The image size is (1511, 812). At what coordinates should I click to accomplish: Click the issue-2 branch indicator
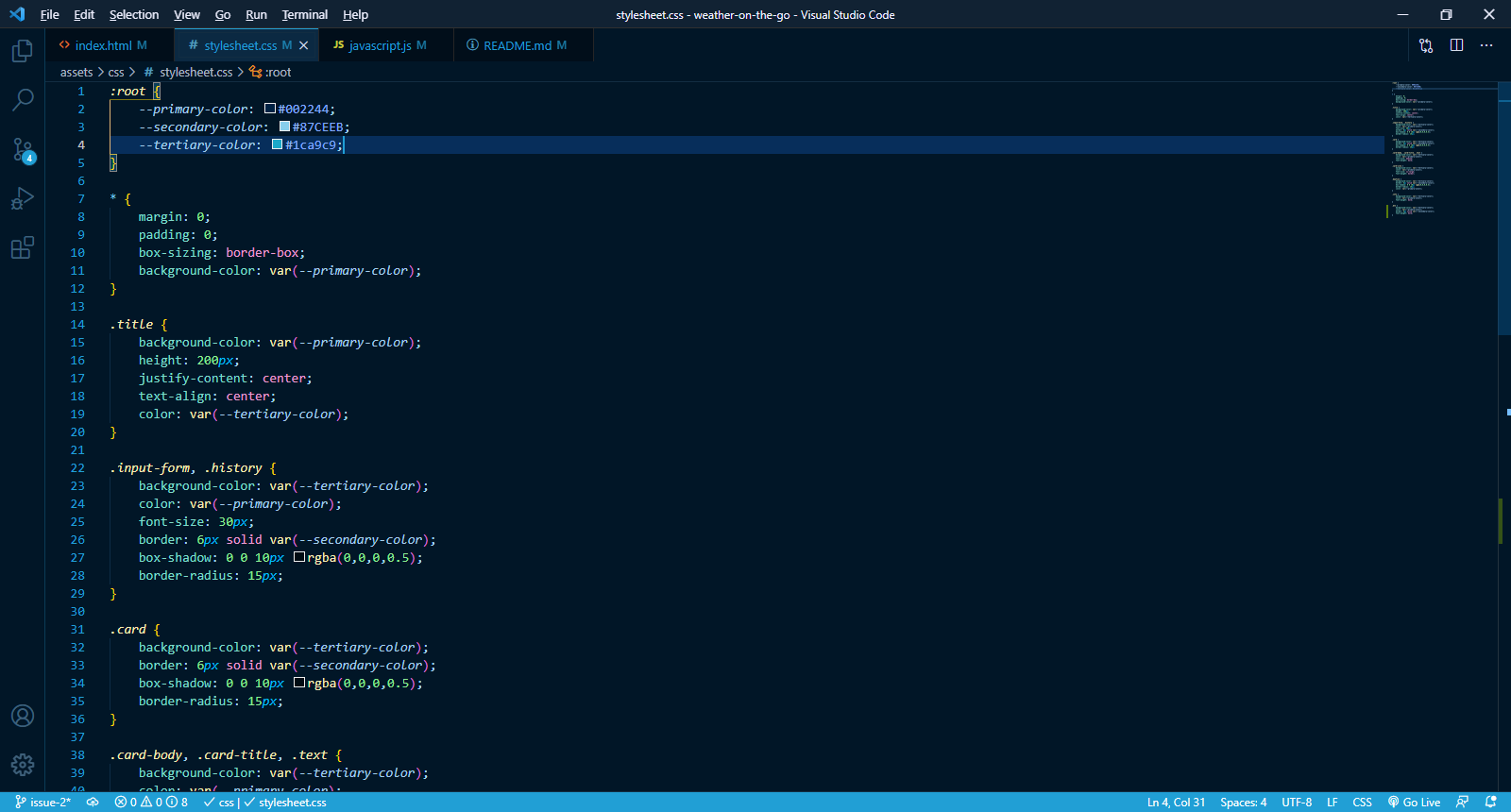coord(43,803)
